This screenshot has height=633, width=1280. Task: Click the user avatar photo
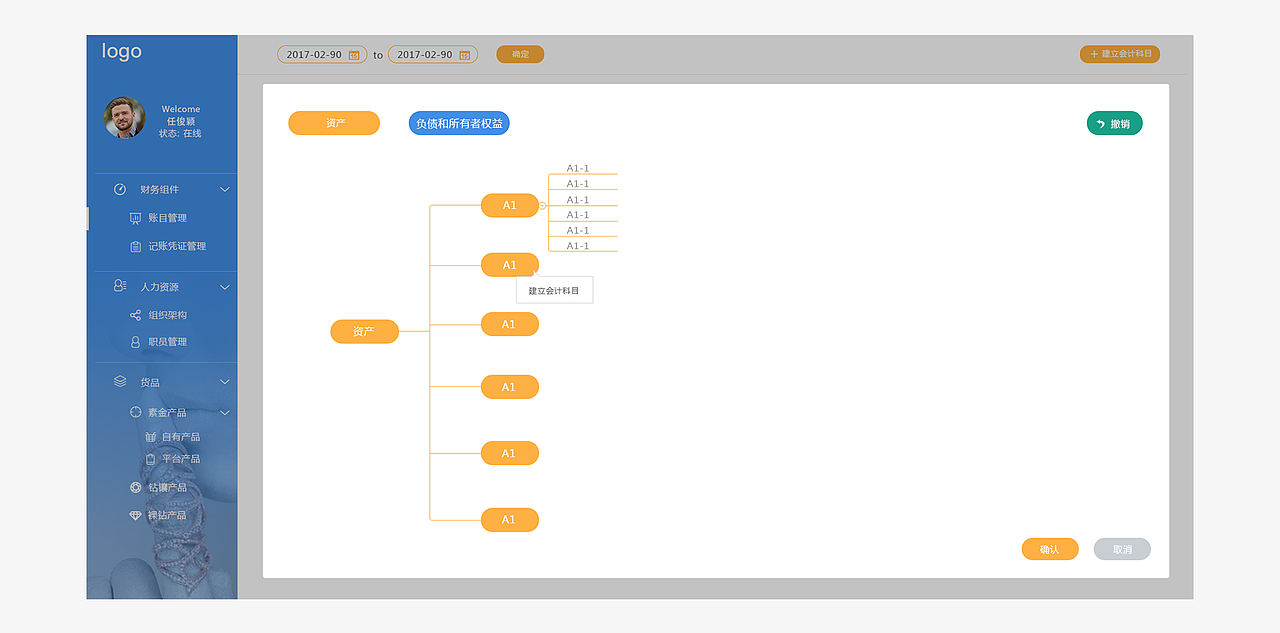click(x=124, y=117)
